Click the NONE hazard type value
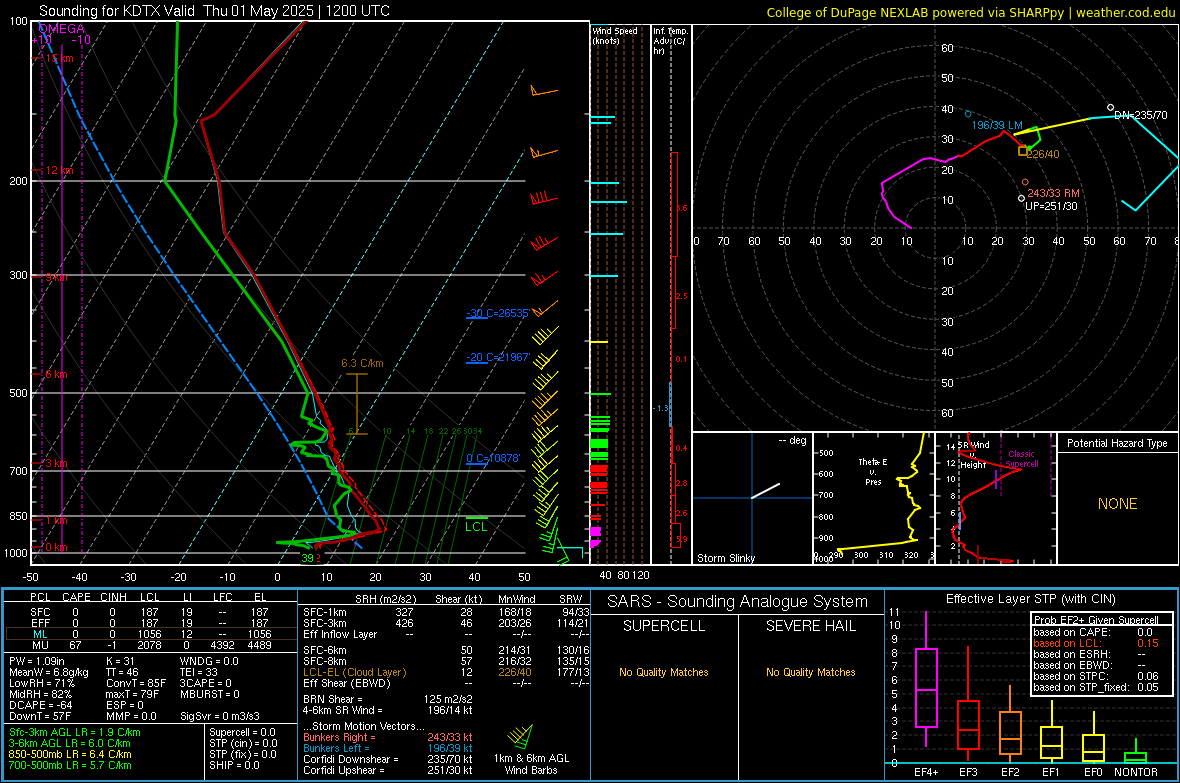 coord(1118,504)
